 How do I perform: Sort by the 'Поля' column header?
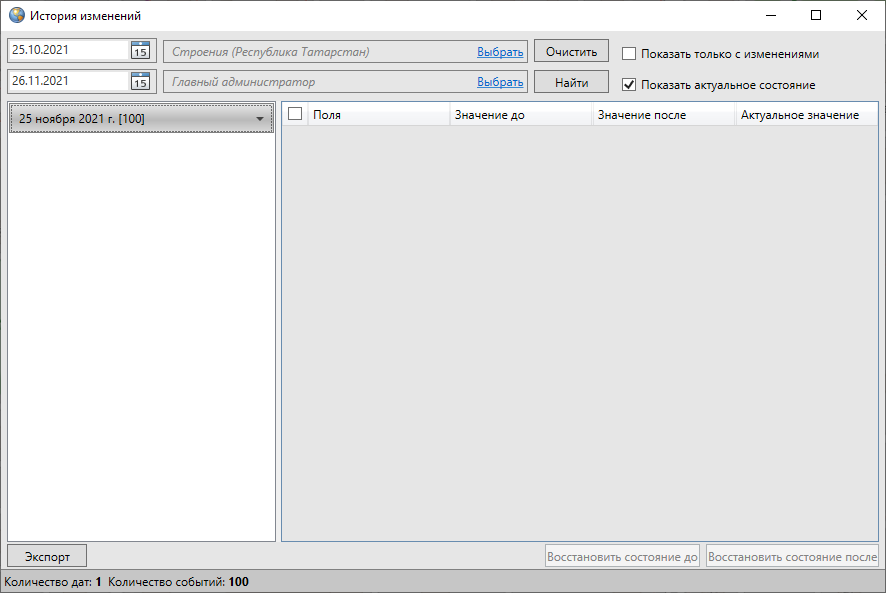coord(377,115)
